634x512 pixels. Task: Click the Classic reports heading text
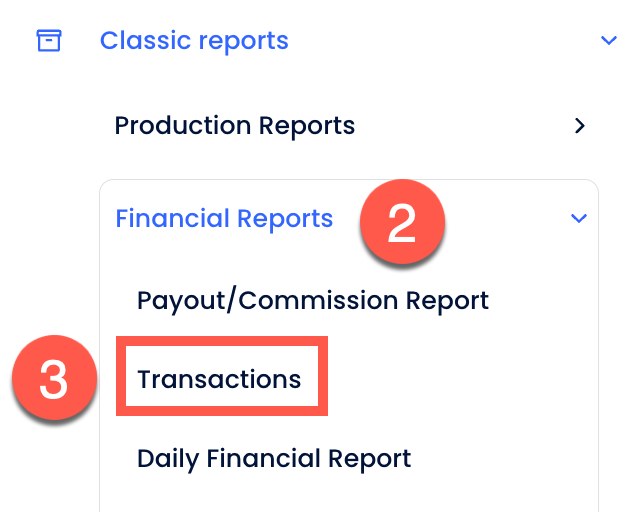pos(194,41)
